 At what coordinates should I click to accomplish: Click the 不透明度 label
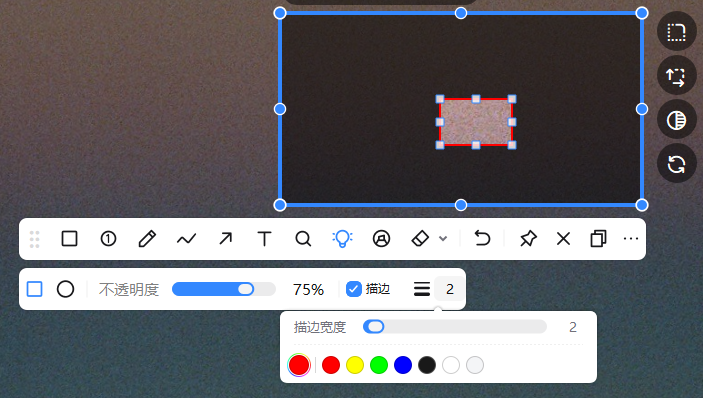129,290
